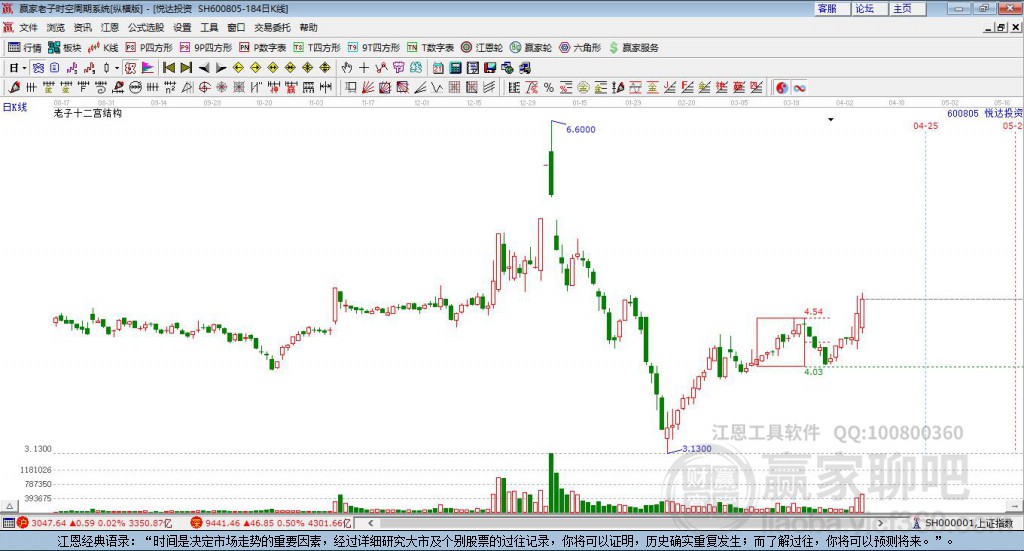Select the circled crosshair target tool
This screenshot has width=1024, height=551.
(x=204, y=87)
